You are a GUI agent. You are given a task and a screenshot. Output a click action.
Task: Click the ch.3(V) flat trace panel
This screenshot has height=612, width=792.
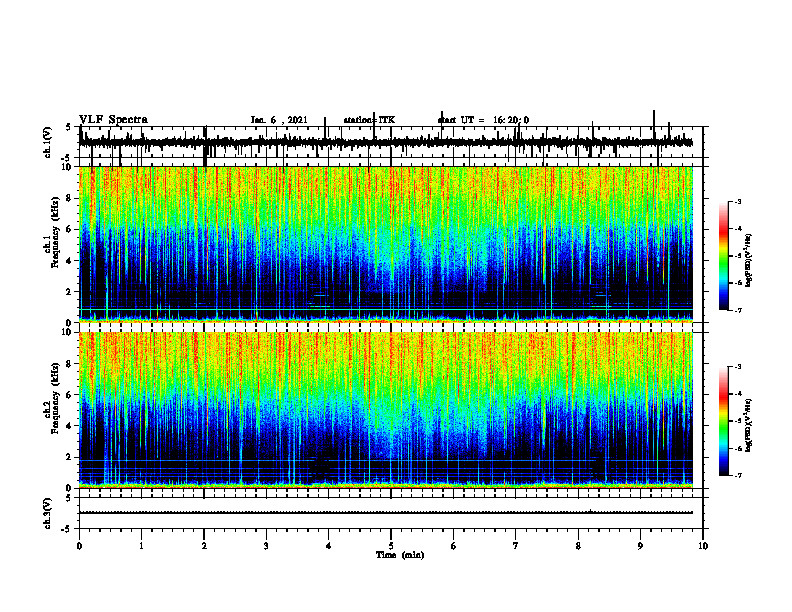(x=390, y=513)
